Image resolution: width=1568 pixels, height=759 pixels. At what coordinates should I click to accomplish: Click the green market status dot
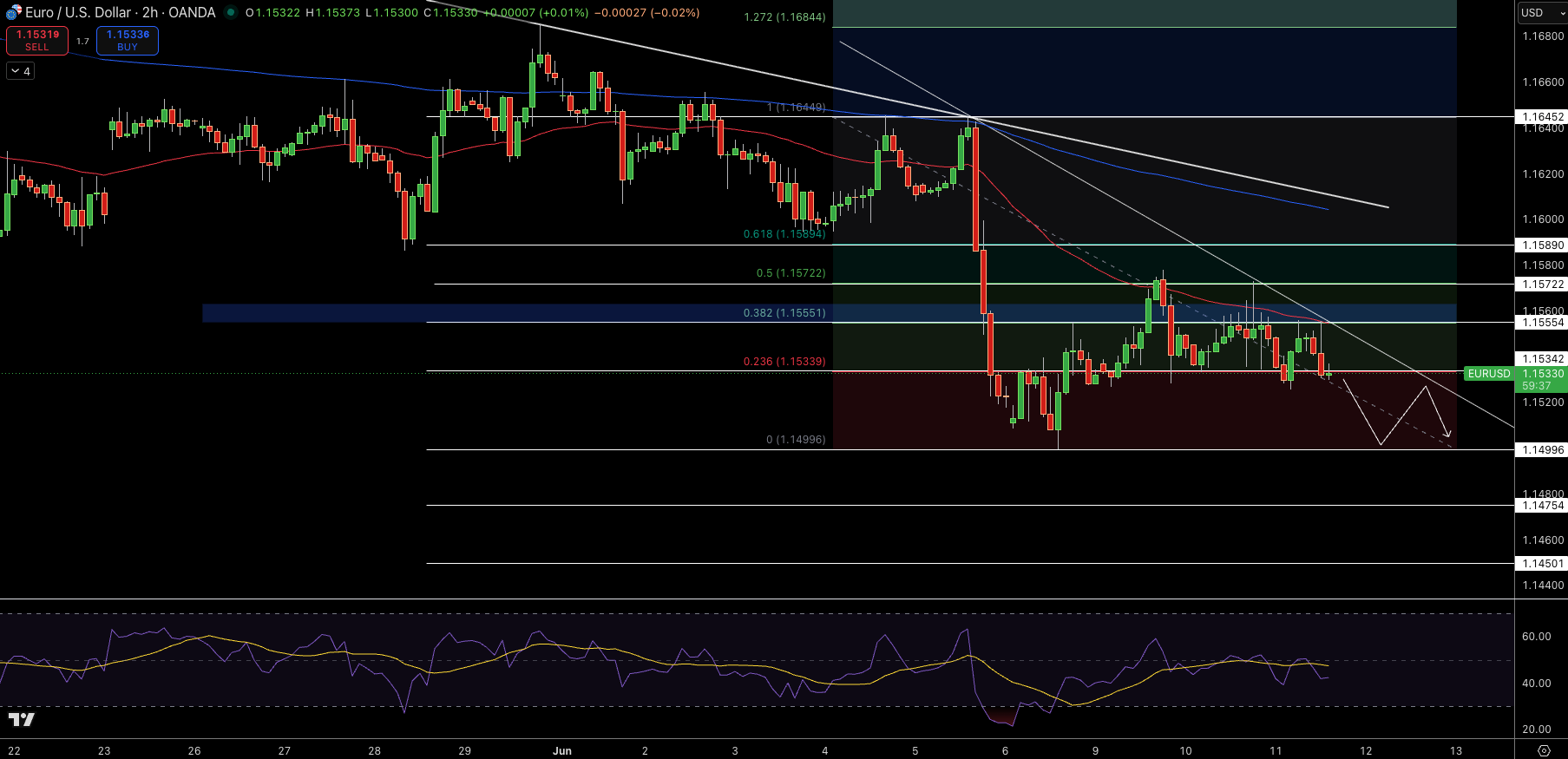pos(231,13)
